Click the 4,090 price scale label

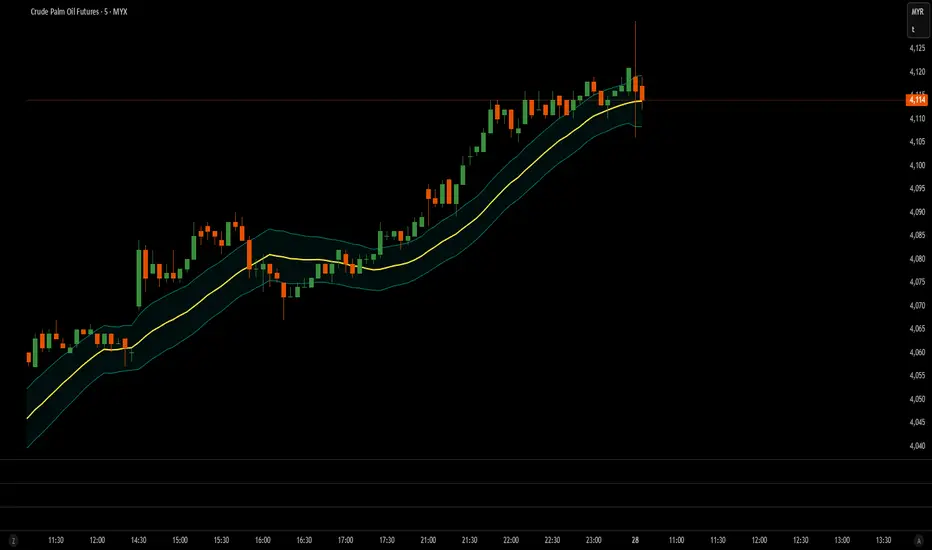coord(917,212)
